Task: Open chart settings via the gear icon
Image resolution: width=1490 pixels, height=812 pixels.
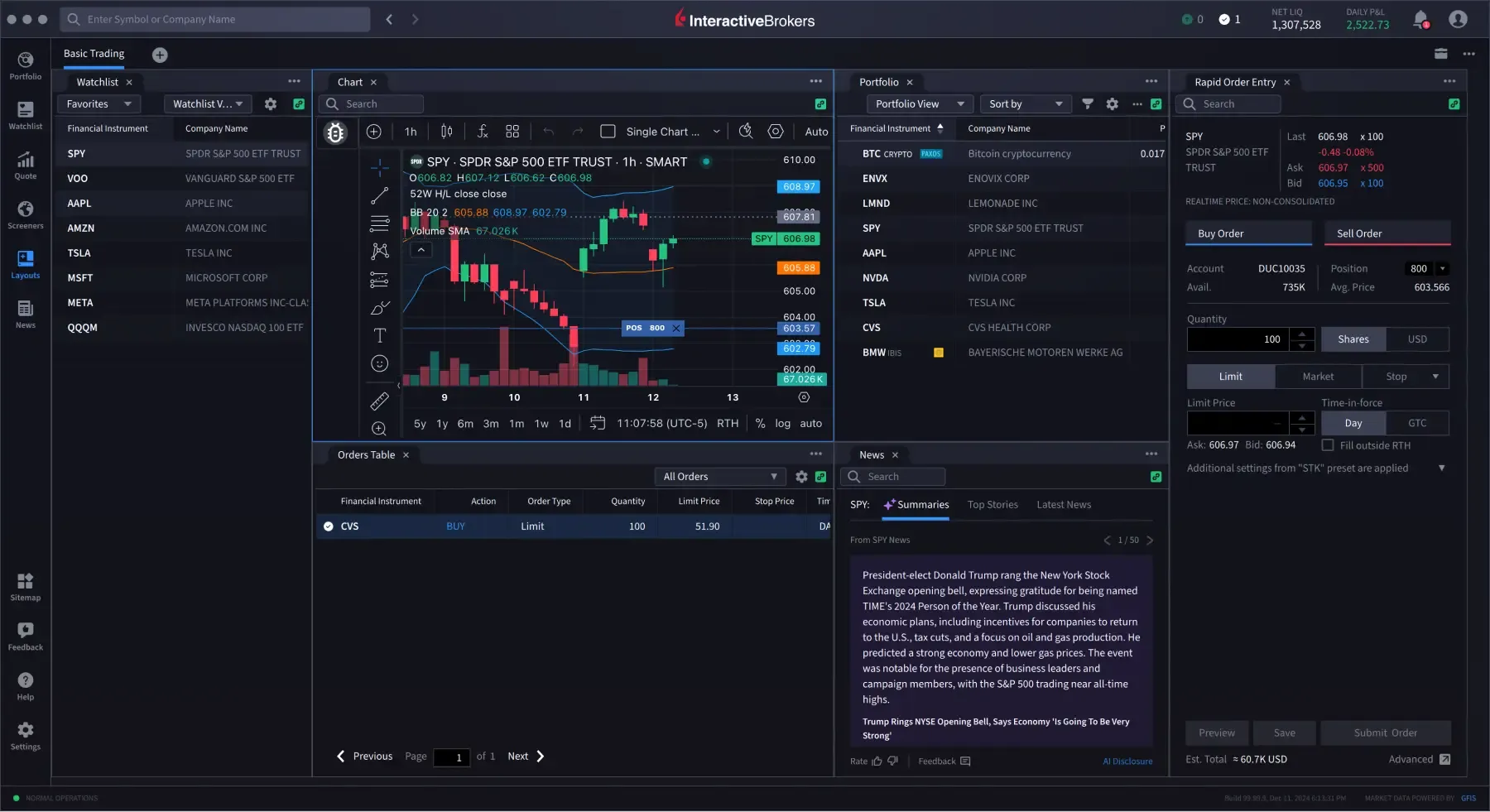Action: (x=776, y=132)
